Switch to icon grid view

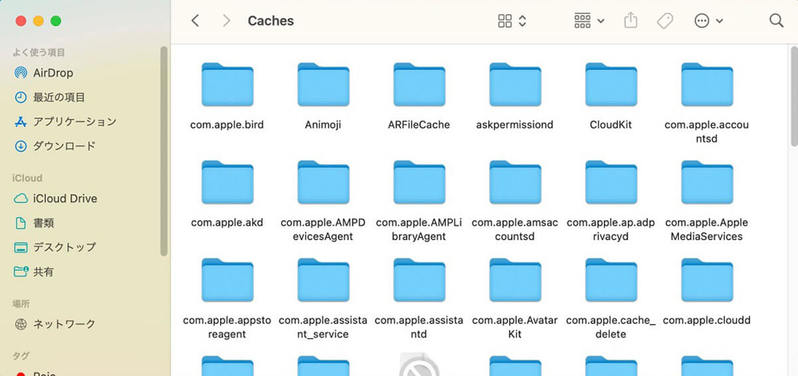[x=504, y=21]
